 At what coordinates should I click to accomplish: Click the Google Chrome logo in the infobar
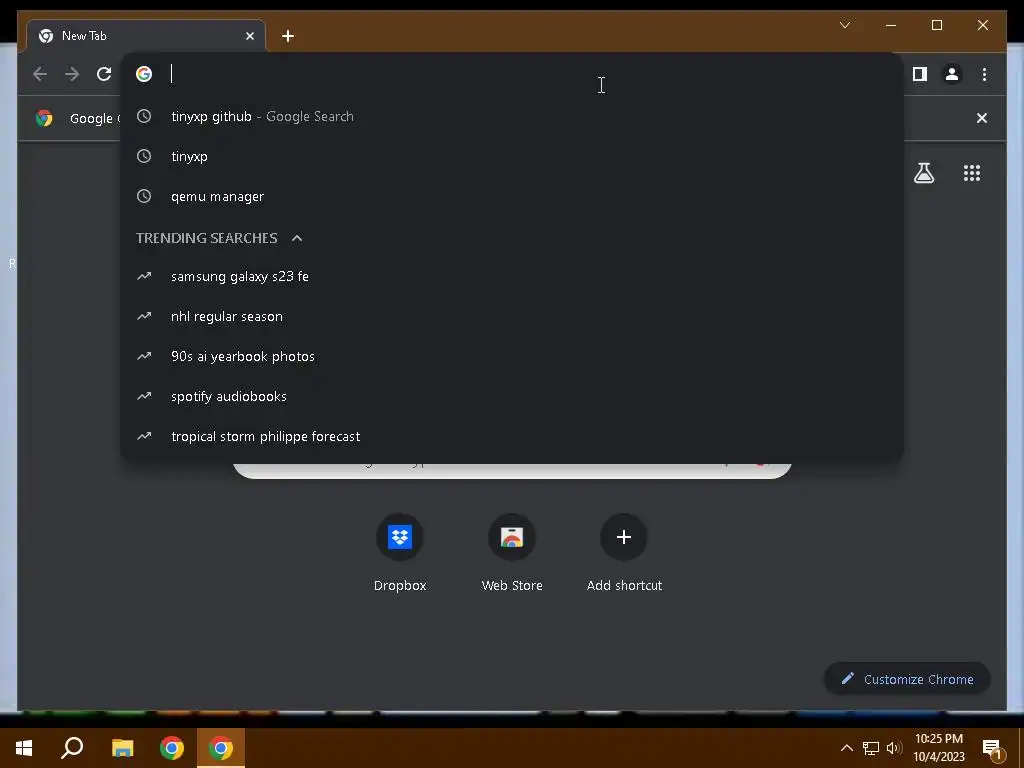[44, 118]
